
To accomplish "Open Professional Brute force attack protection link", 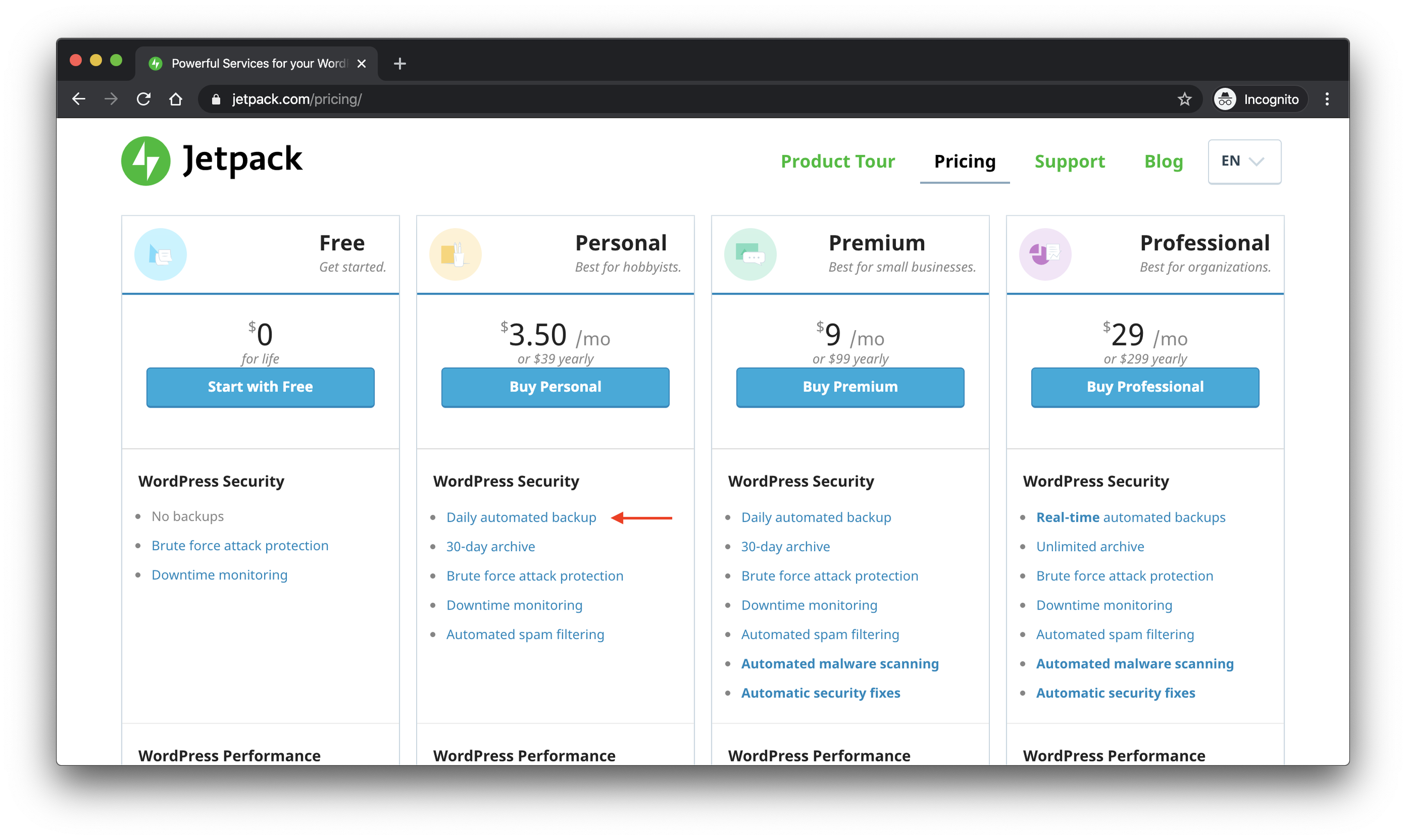I will (1125, 575).
